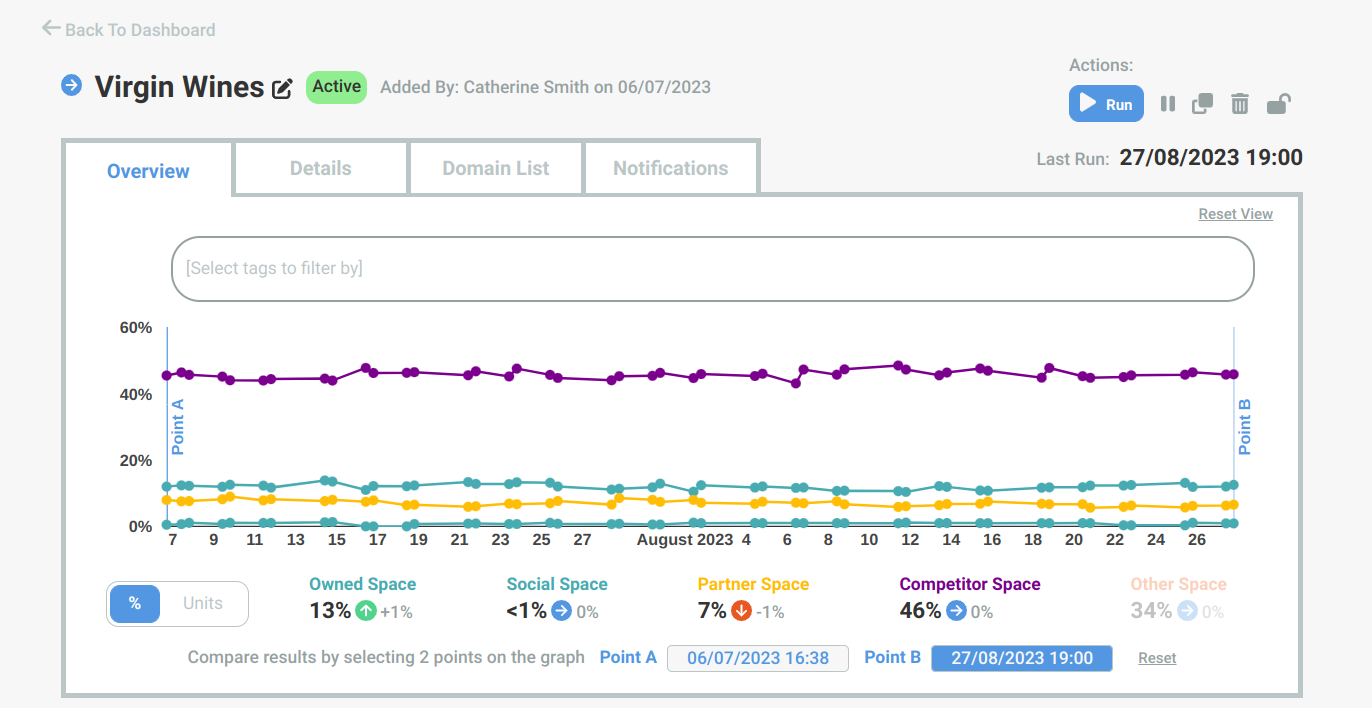Viewport: 1372px width, 708px height.
Task: Click the Last Run timestamp 27/08/2023 19:00
Action: tap(1211, 157)
